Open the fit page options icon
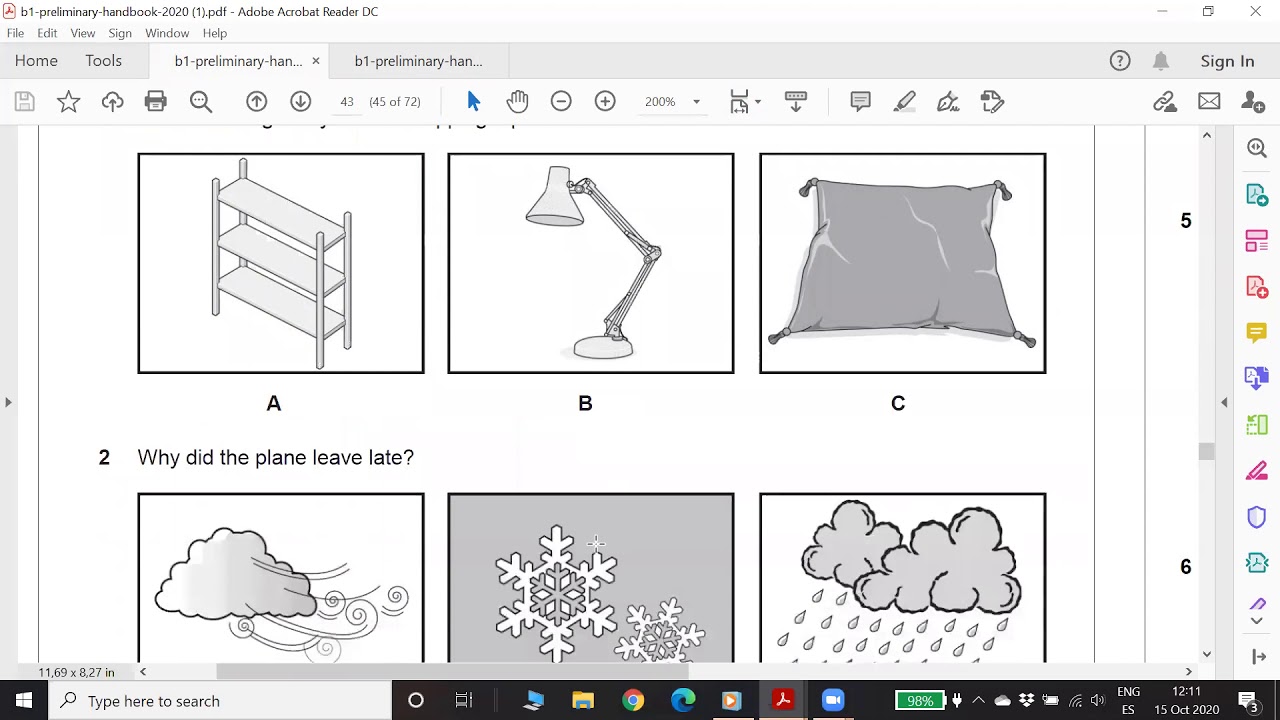1280x720 pixels. (x=744, y=101)
